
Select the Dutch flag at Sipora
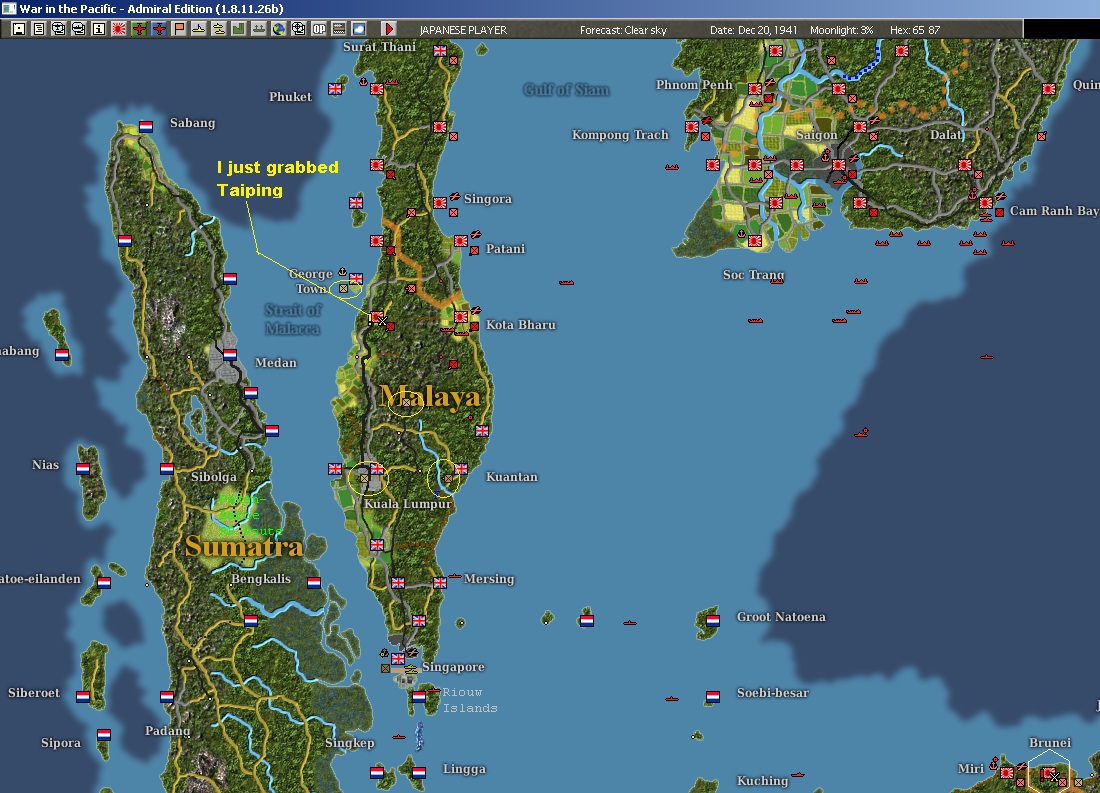point(104,735)
